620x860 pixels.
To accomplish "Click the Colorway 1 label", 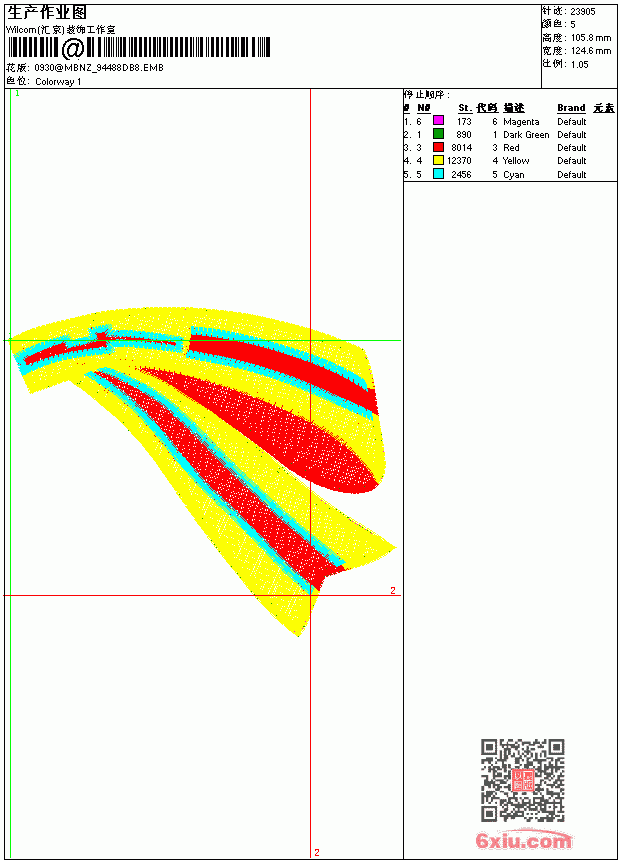I will click(58, 82).
